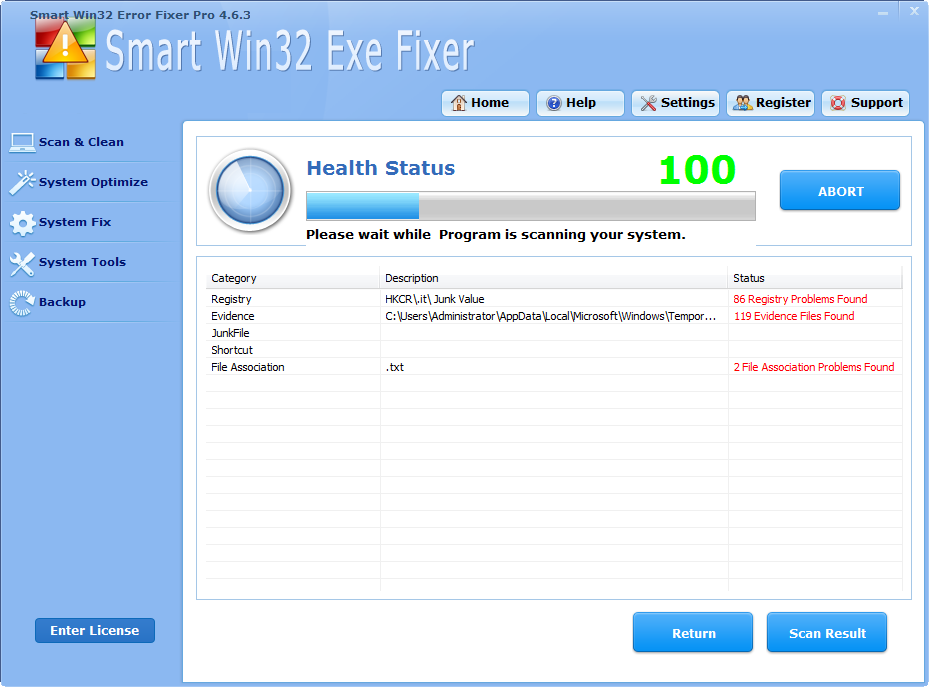Open the Help section
Screen dimensions: 929x687
(580, 102)
